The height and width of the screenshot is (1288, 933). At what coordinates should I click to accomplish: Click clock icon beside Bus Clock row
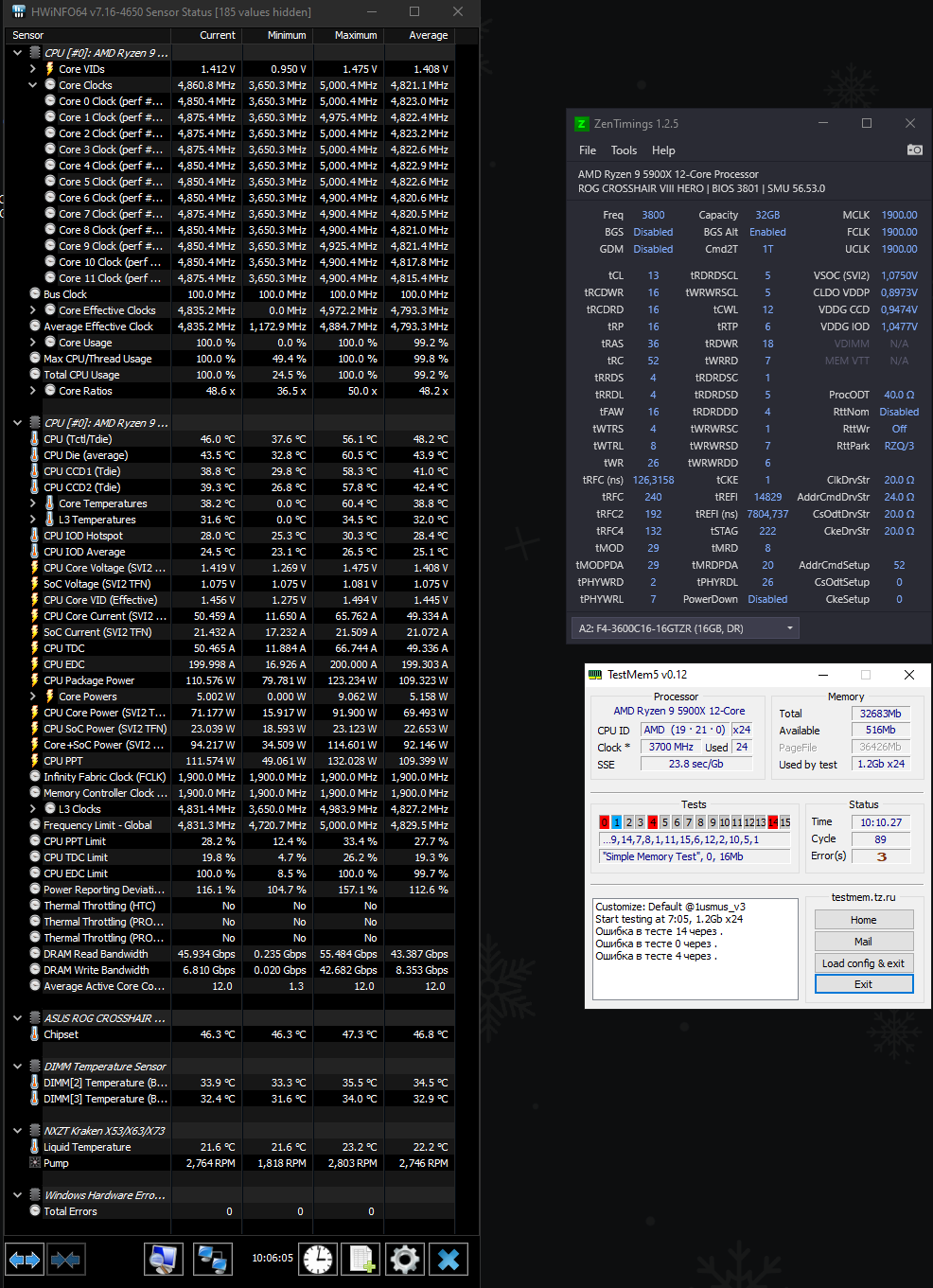point(35,294)
